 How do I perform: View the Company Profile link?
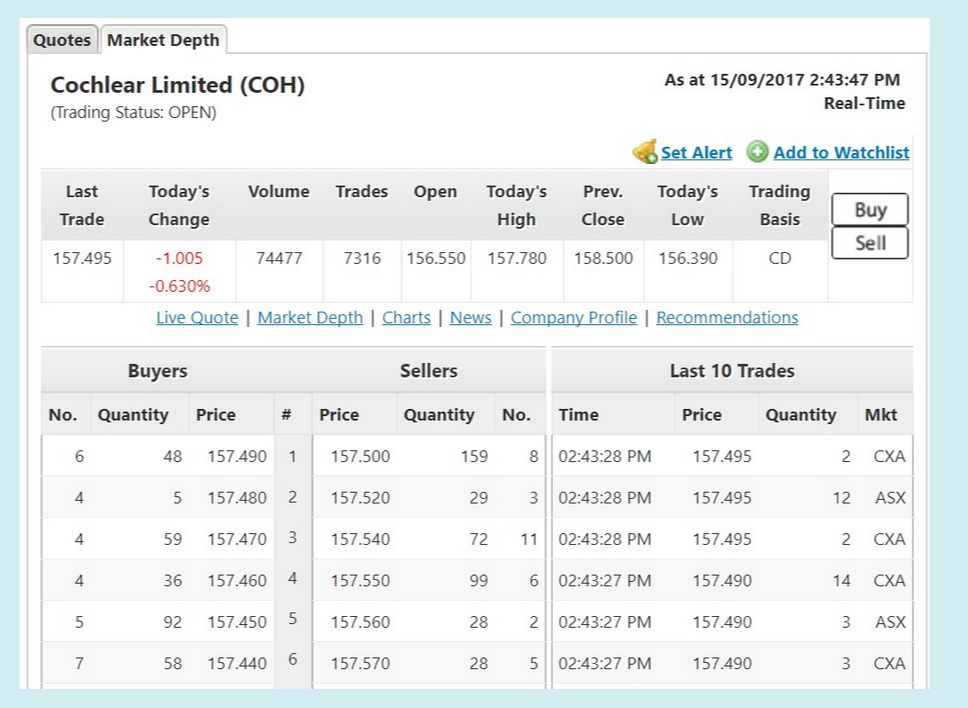(574, 317)
